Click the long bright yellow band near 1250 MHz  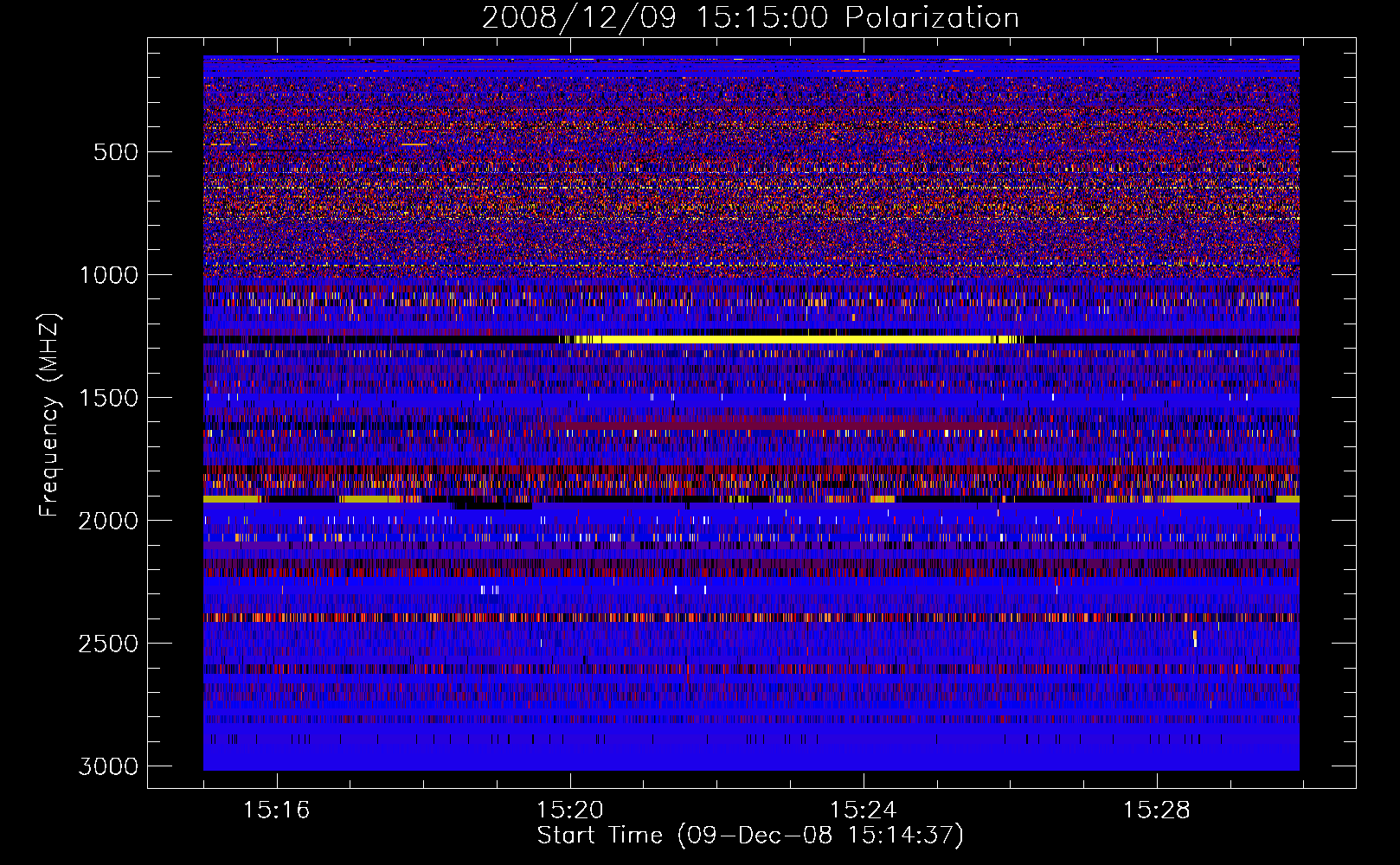pos(796,339)
